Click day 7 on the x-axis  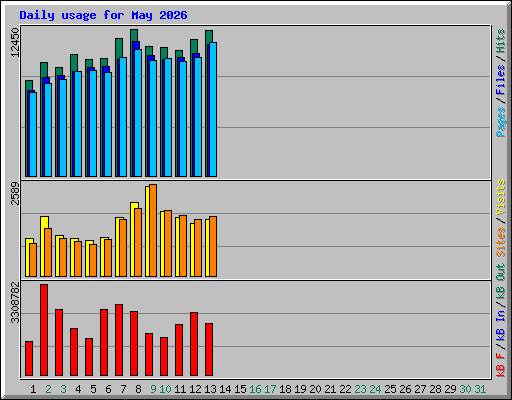(x=123, y=389)
